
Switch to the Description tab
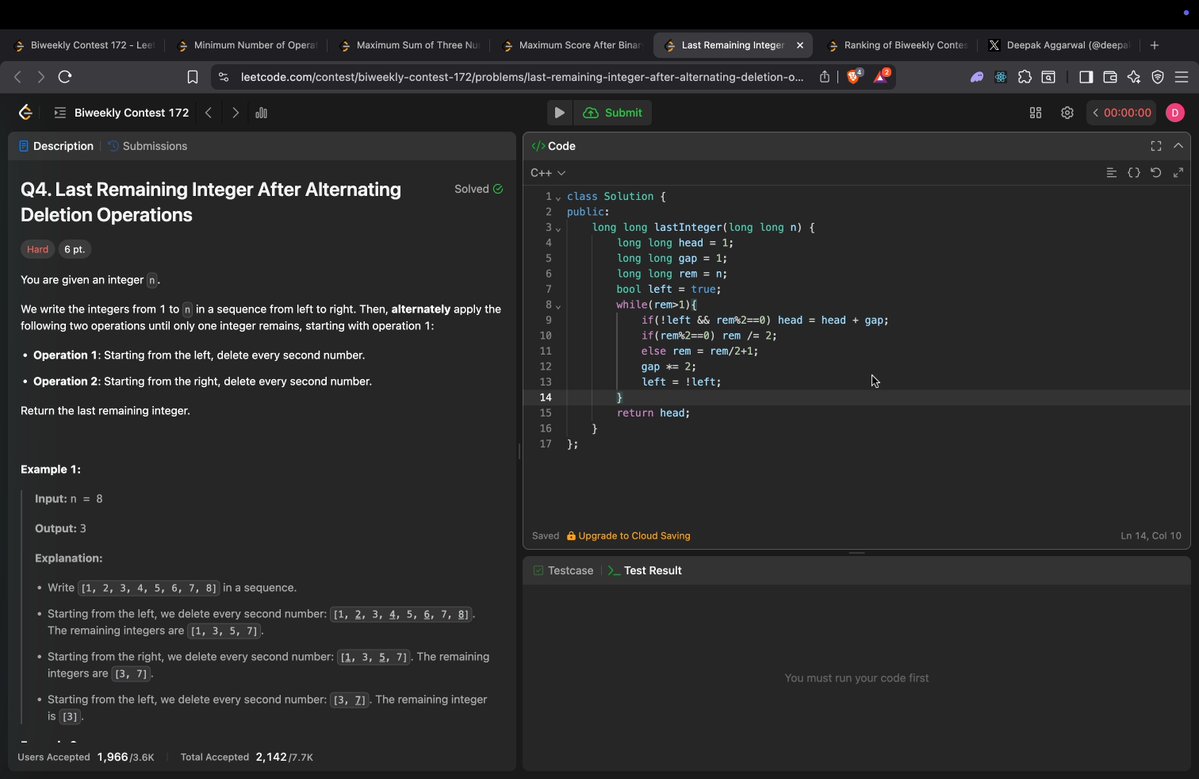(56, 146)
